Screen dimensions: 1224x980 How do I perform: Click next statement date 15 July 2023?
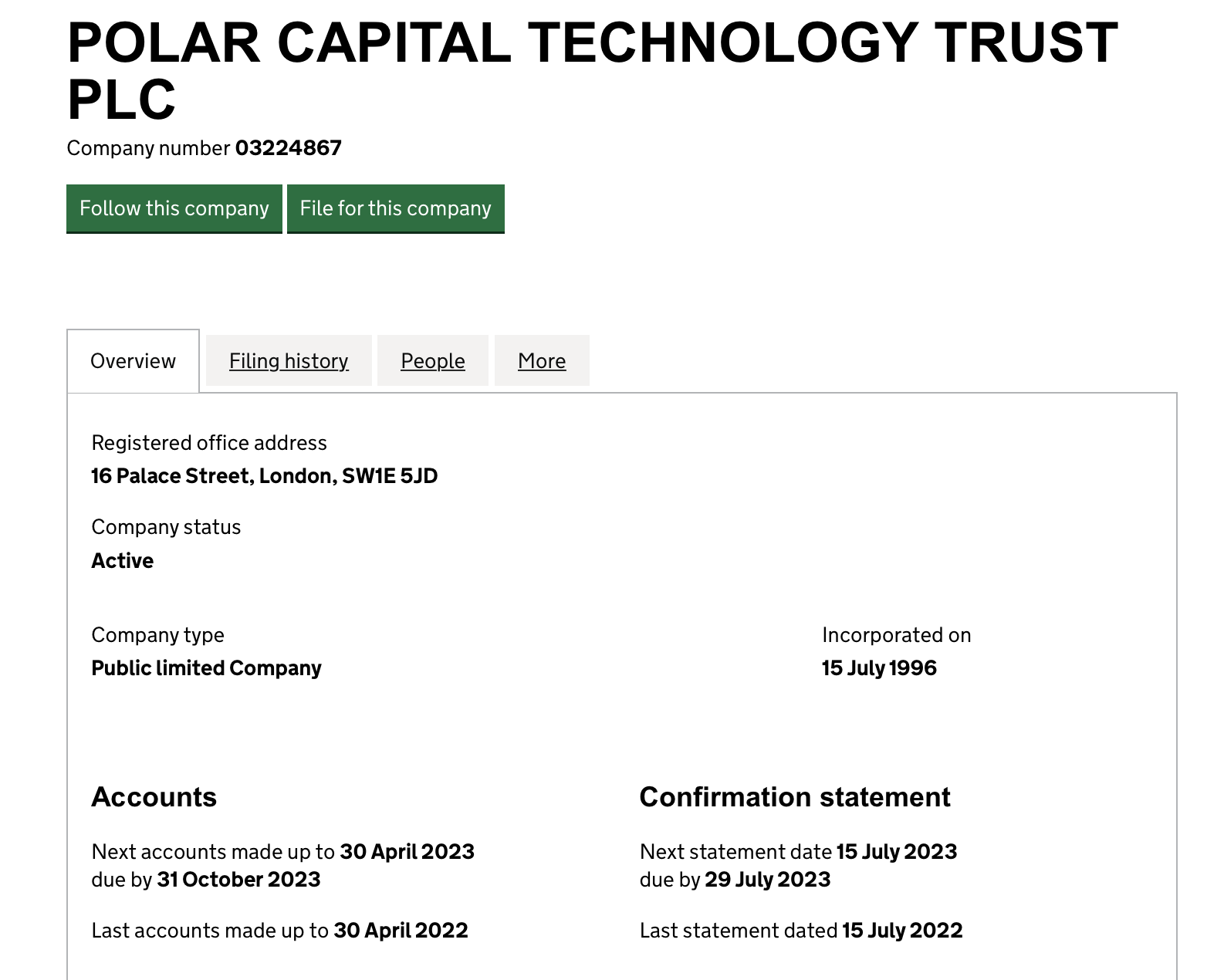[897, 852]
